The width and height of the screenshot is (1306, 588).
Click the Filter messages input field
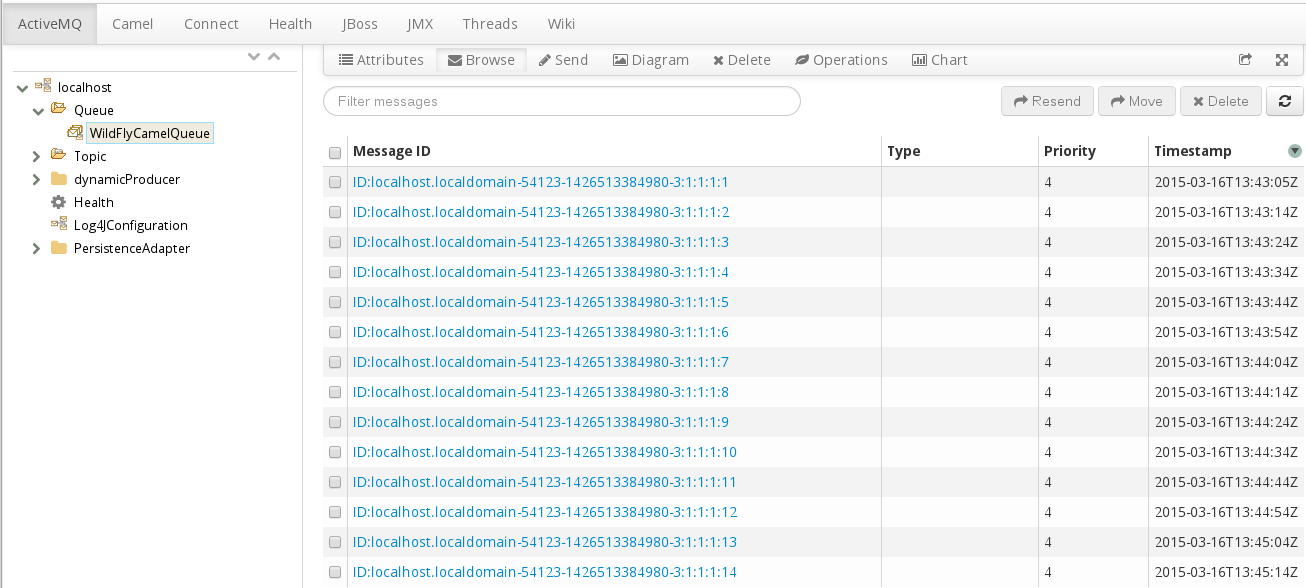click(561, 101)
